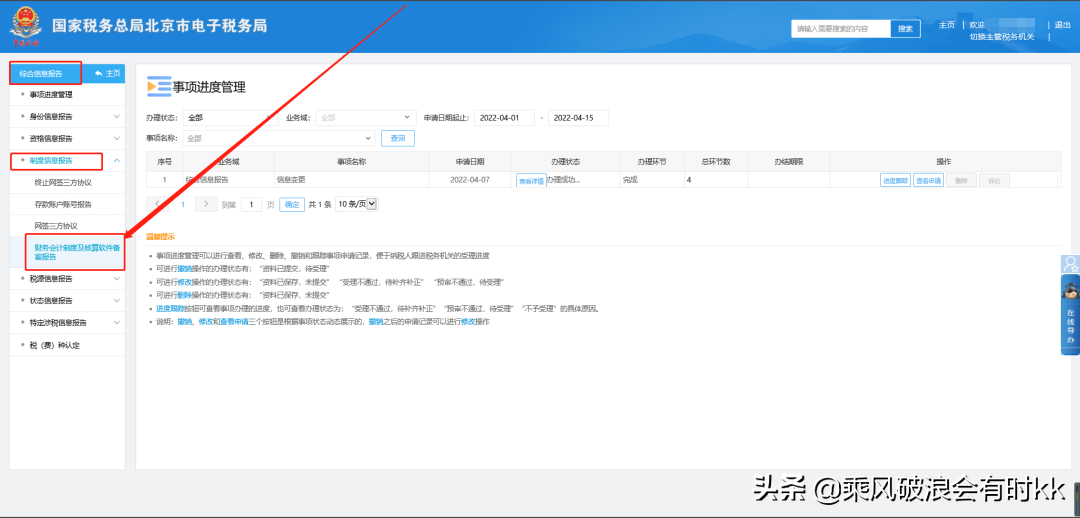Click the greyed 评价 button in row 1
This screenshot has width=1080, height=518.
click(994, 180)
